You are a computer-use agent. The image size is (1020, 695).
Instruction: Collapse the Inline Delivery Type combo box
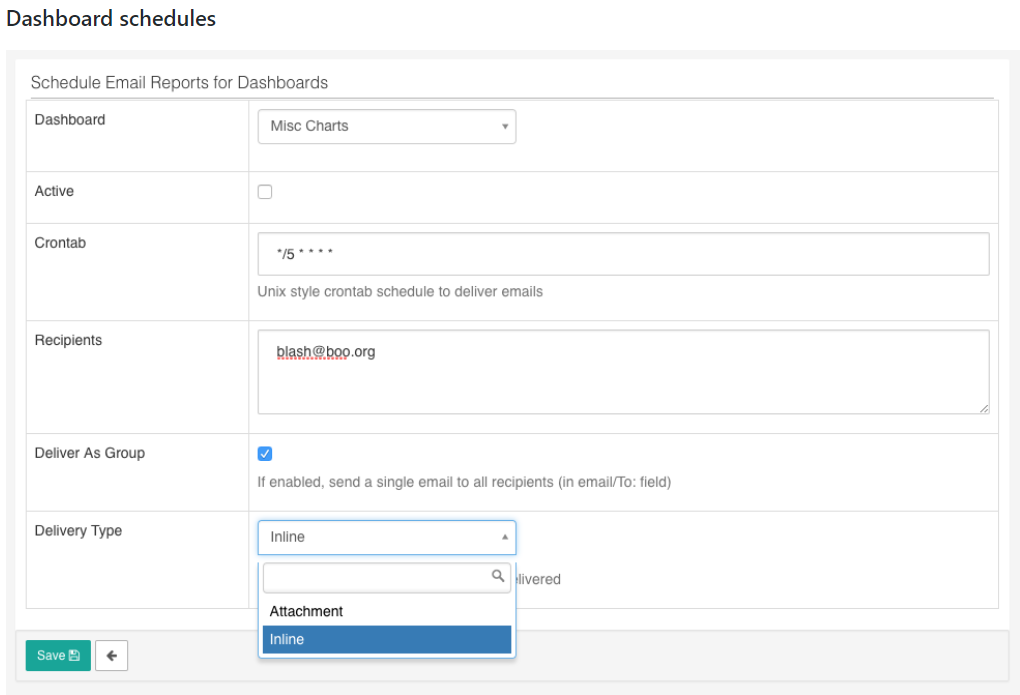point(386,537)
